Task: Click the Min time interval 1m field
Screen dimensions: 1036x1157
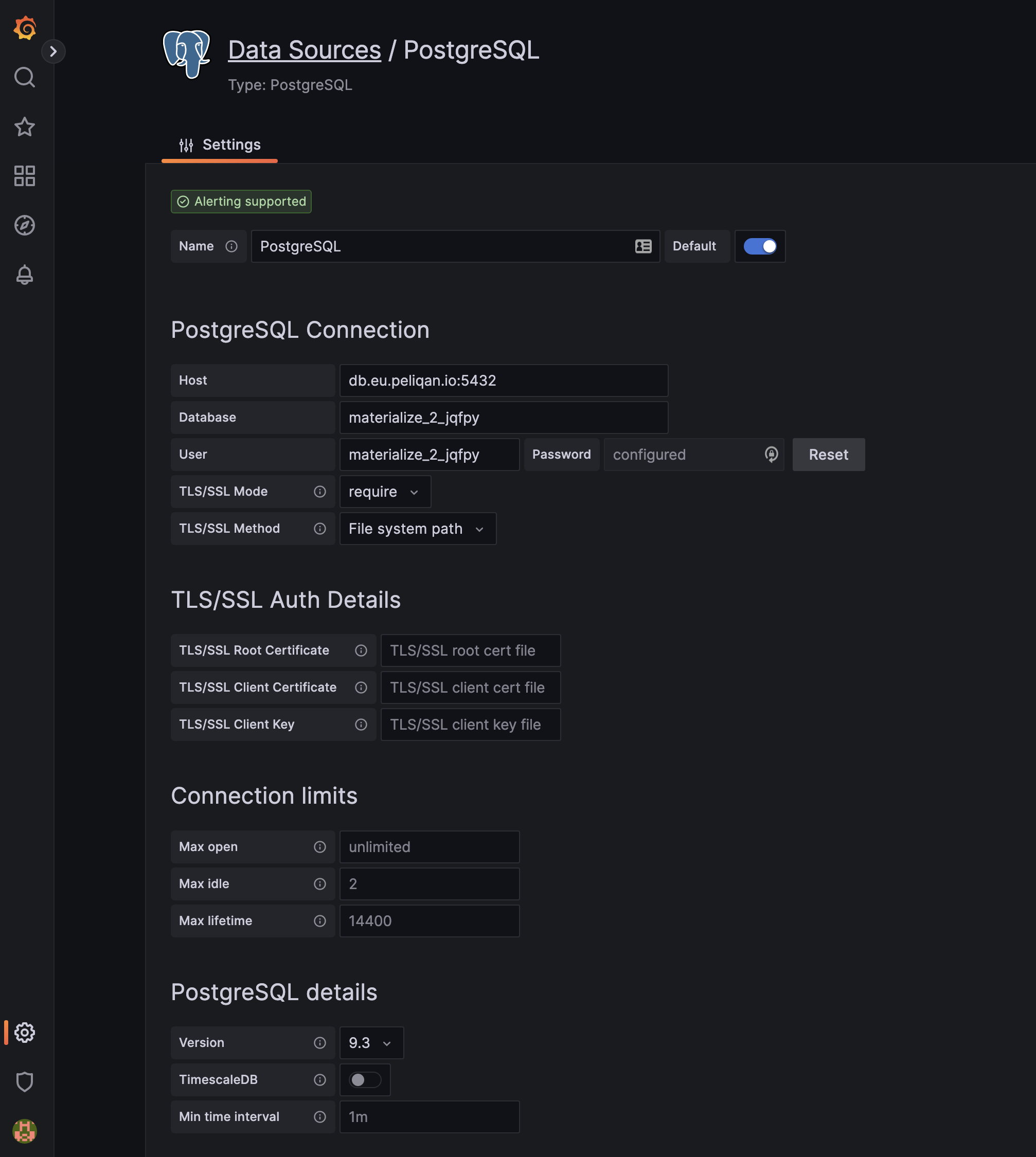Action: 430,1116
